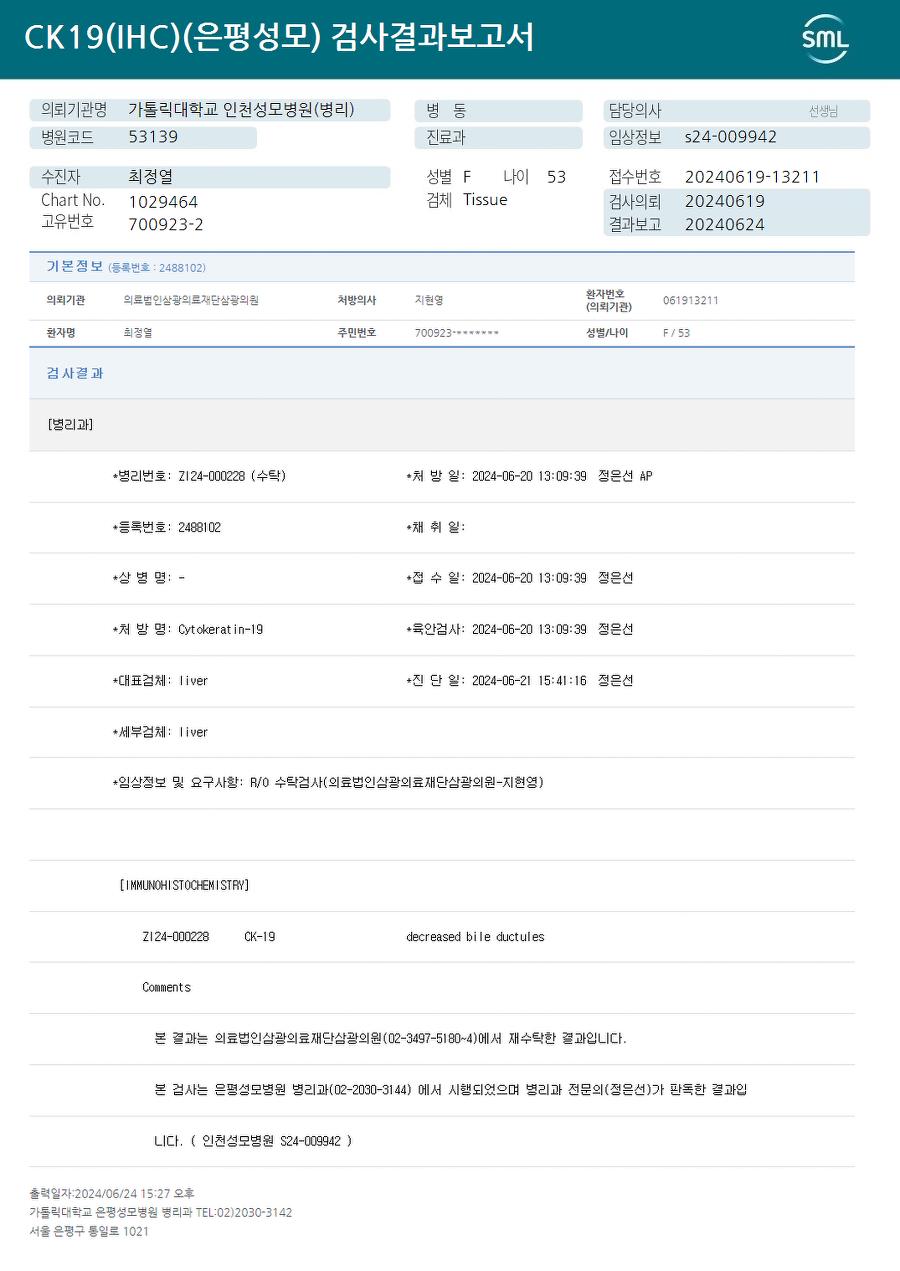Select footer 출력일자:2024/06/24 15:27 오후

coord(112,1193)
